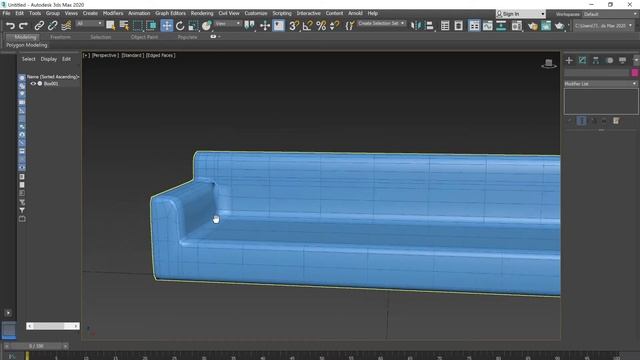This screenshot has height=360, width=640.
Task: Click the Unlink Selection icon
Action: [x=52, y=26]
